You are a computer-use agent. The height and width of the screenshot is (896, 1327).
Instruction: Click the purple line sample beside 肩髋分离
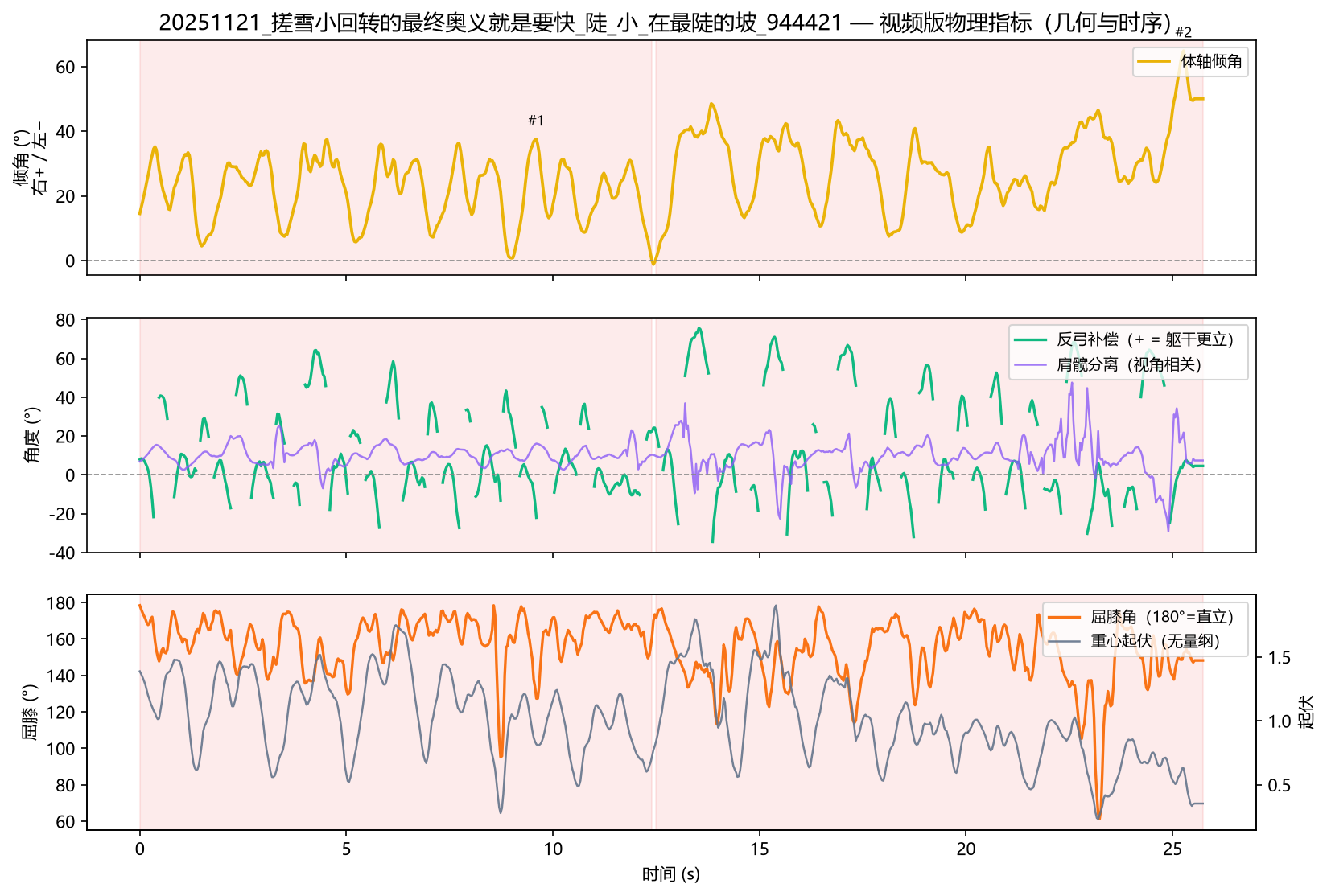1030,364
